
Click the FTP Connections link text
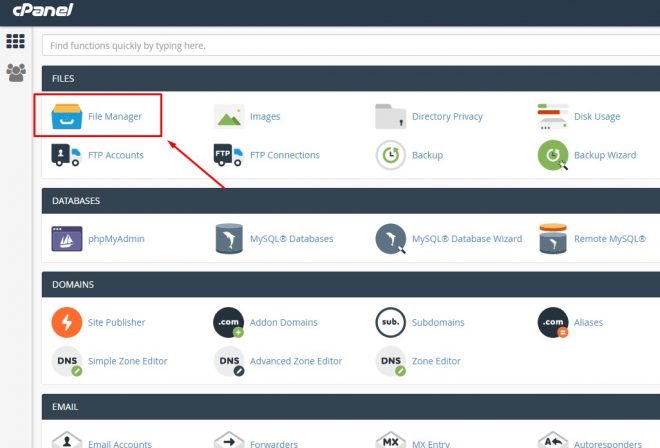pyautogui.click(x=285, y=155)
